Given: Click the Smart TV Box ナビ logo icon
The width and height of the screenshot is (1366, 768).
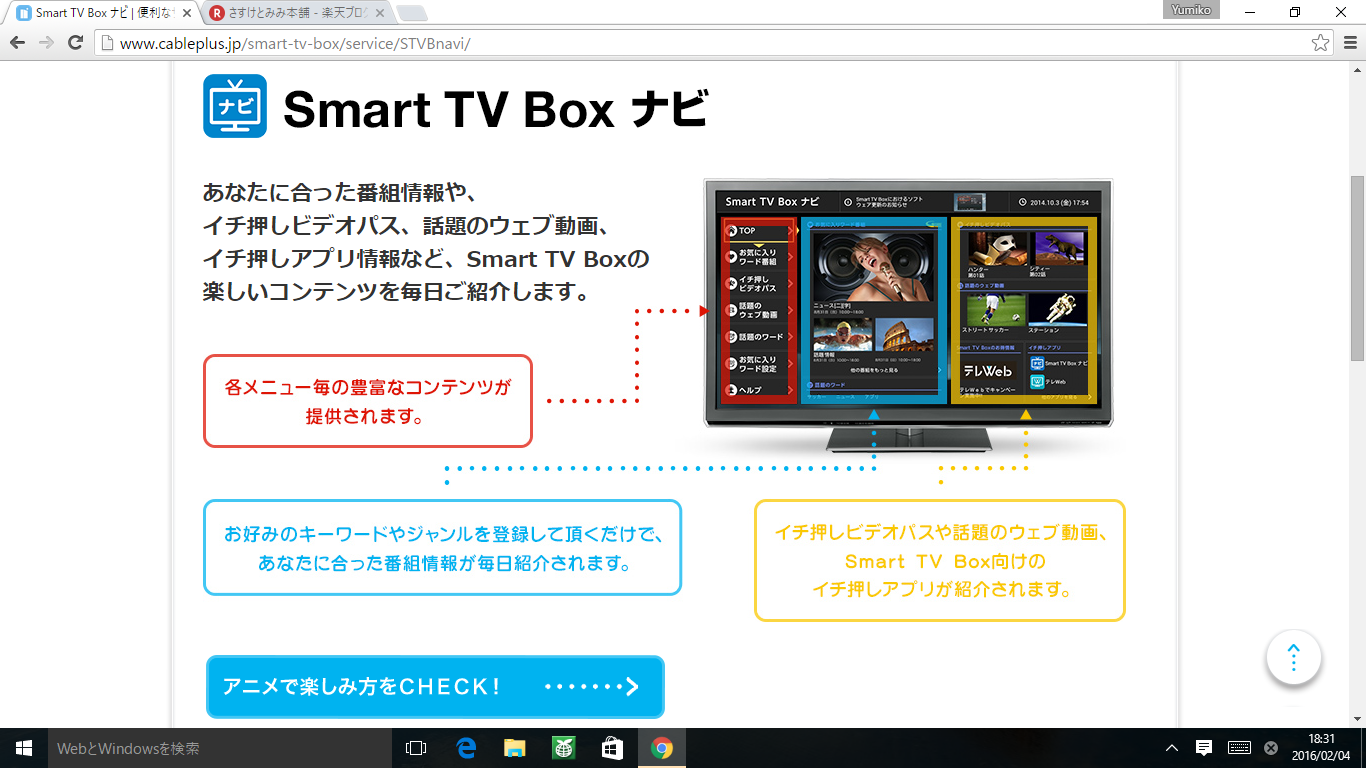Looking at the screenshot, I should 235,106.
